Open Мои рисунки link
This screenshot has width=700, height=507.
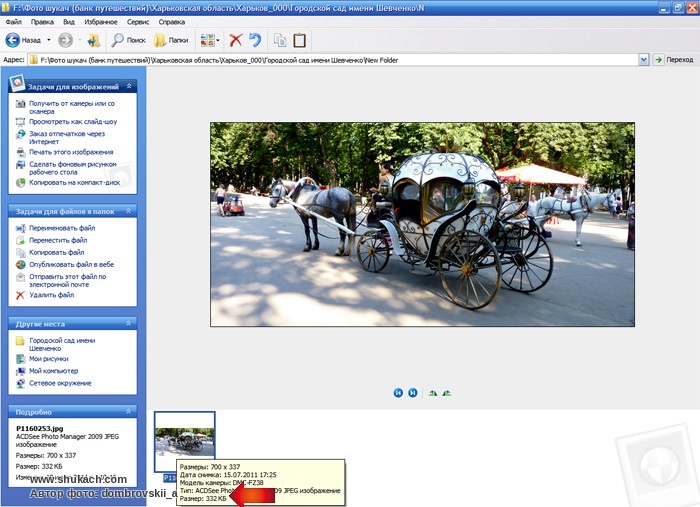click(x=49, y=359)
